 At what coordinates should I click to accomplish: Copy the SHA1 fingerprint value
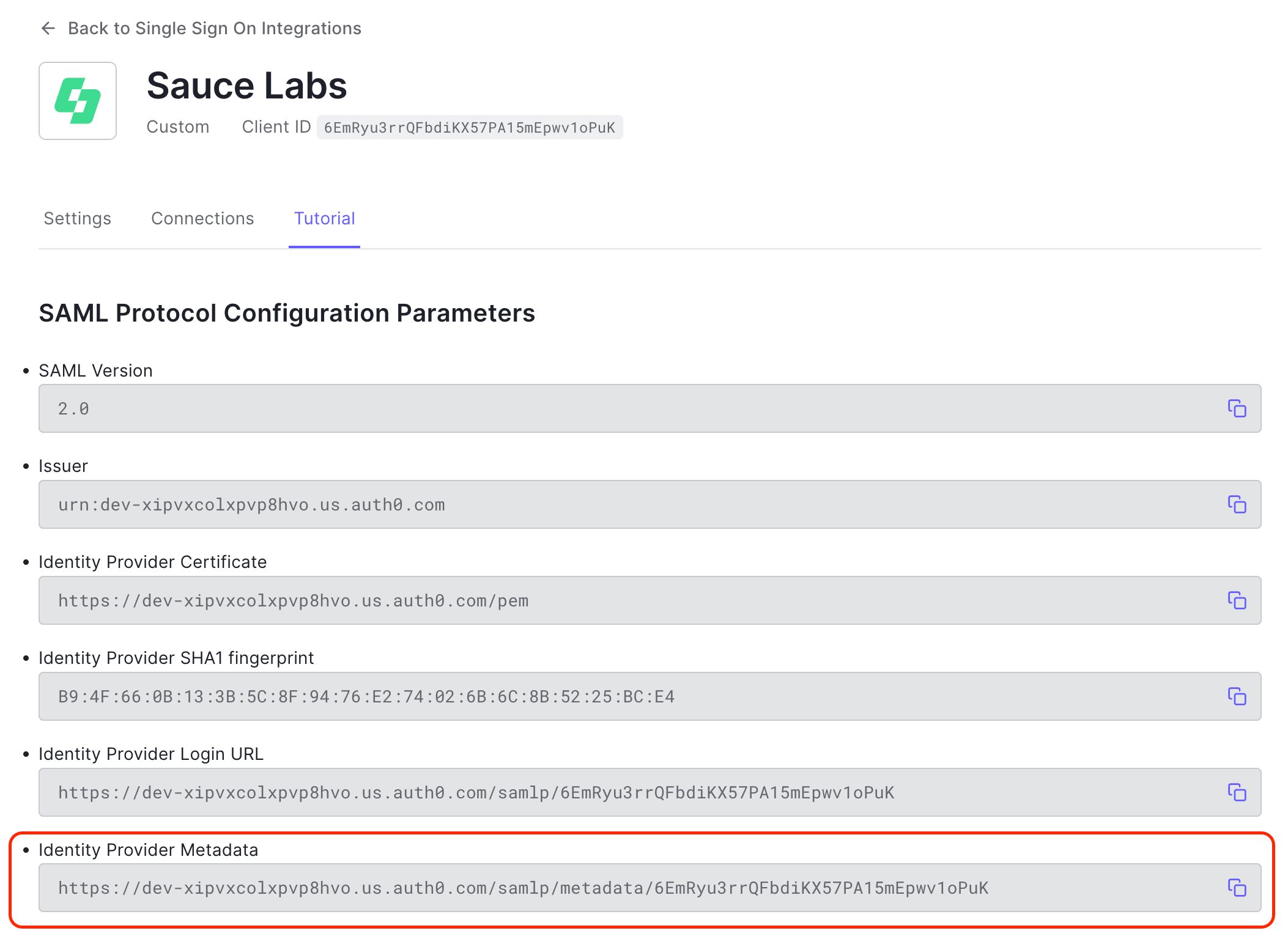[1237, 696]
